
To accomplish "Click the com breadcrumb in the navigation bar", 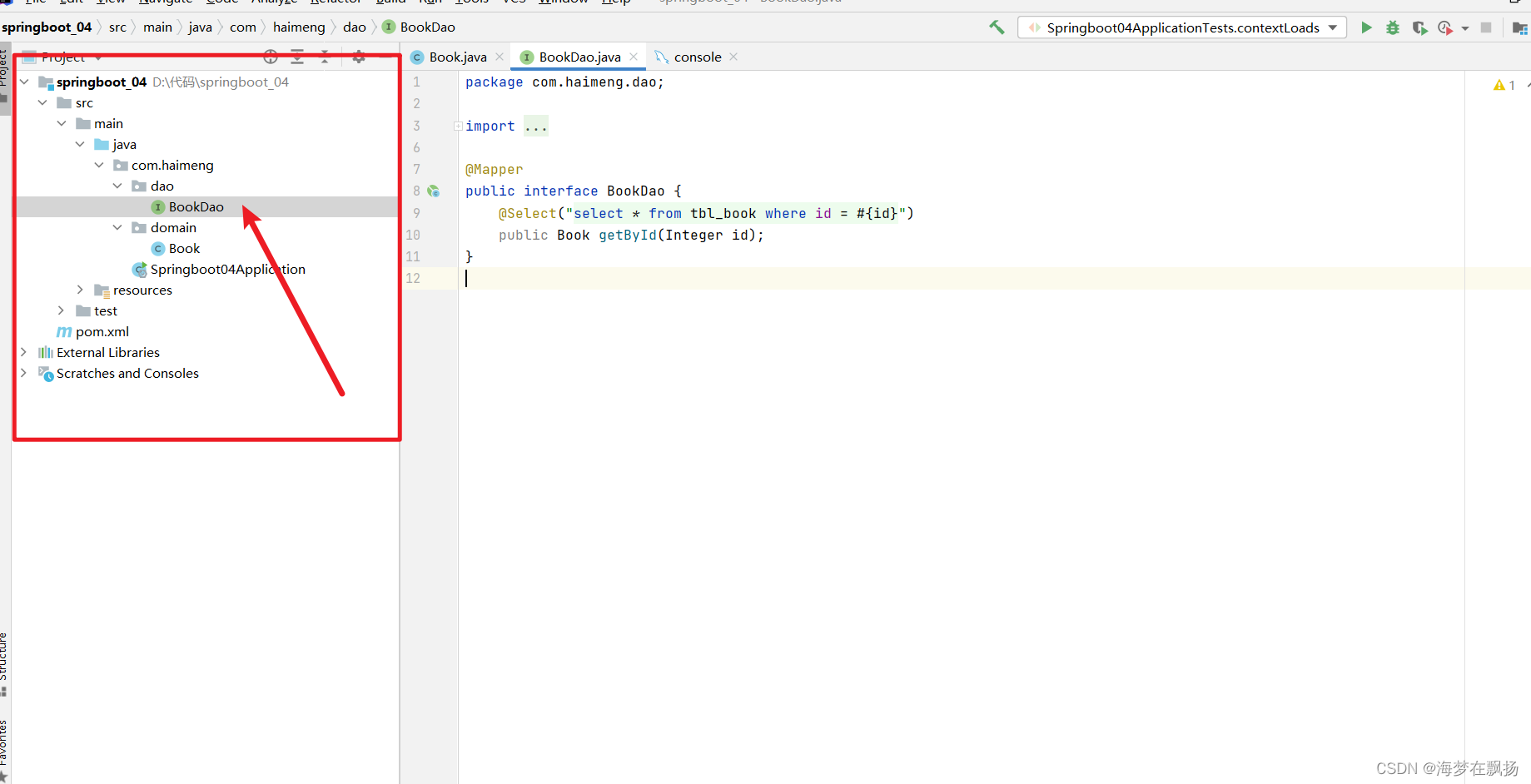I will [x=243, y=27].
